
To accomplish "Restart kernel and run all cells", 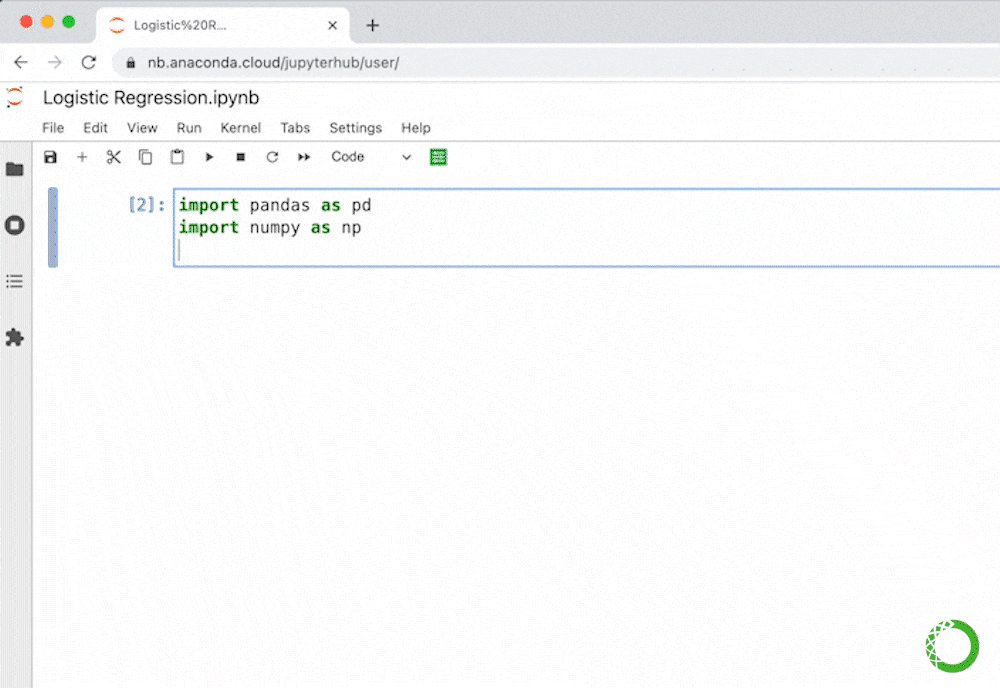I will pyautogui.click(x=304, y=157).
